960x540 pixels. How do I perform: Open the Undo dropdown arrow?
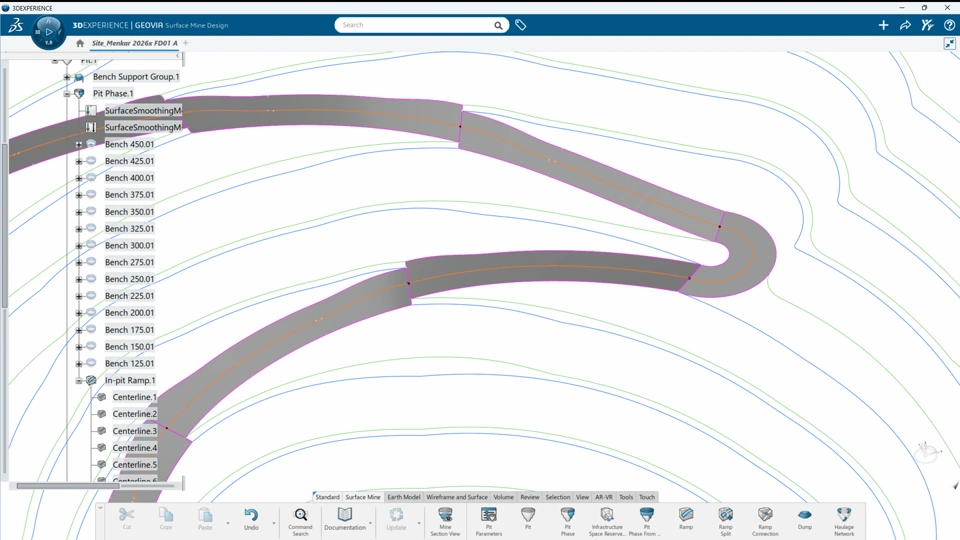click(x=274, y=523)
